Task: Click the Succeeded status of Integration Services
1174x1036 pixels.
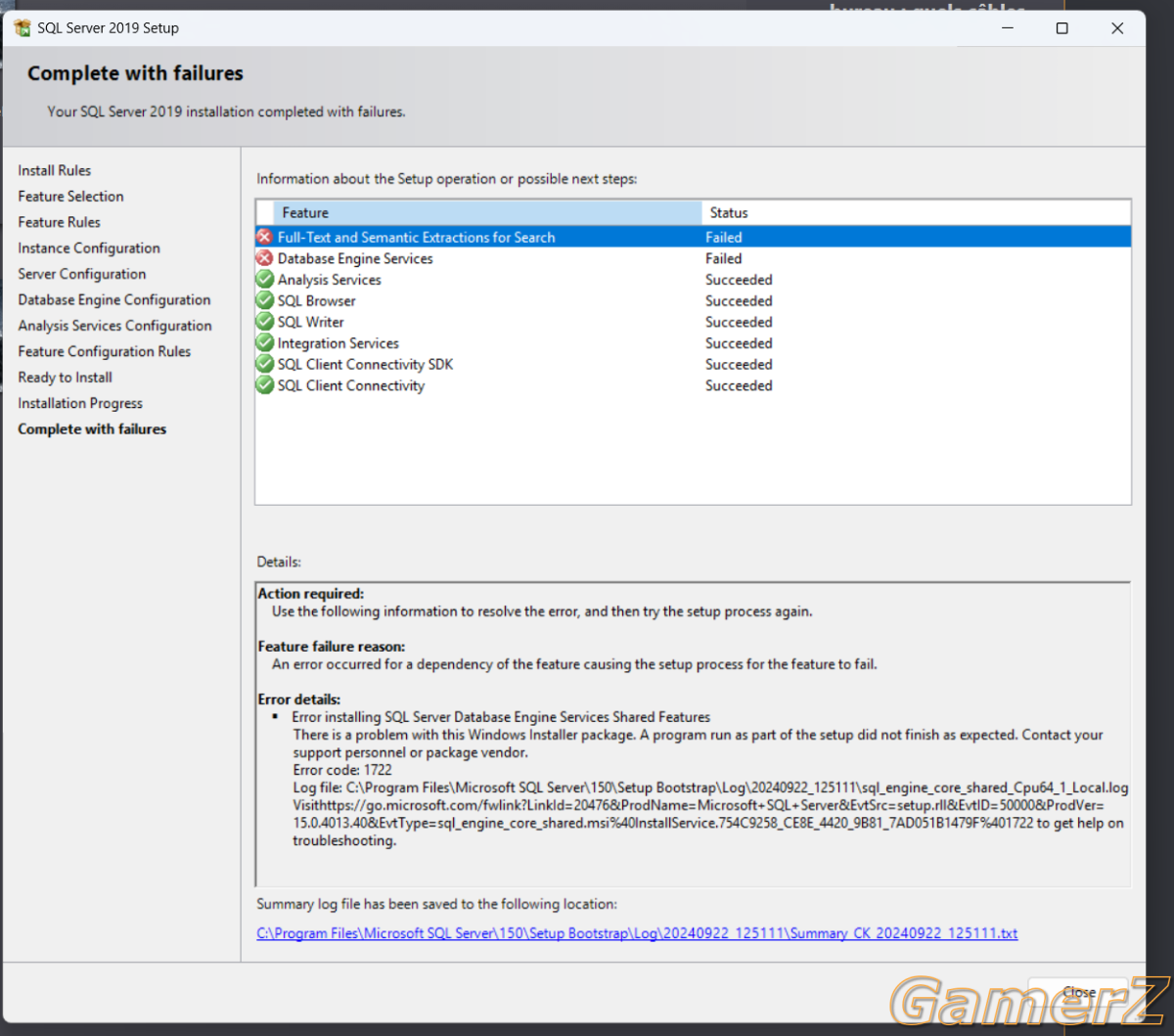Action: (x=739, y=343)
